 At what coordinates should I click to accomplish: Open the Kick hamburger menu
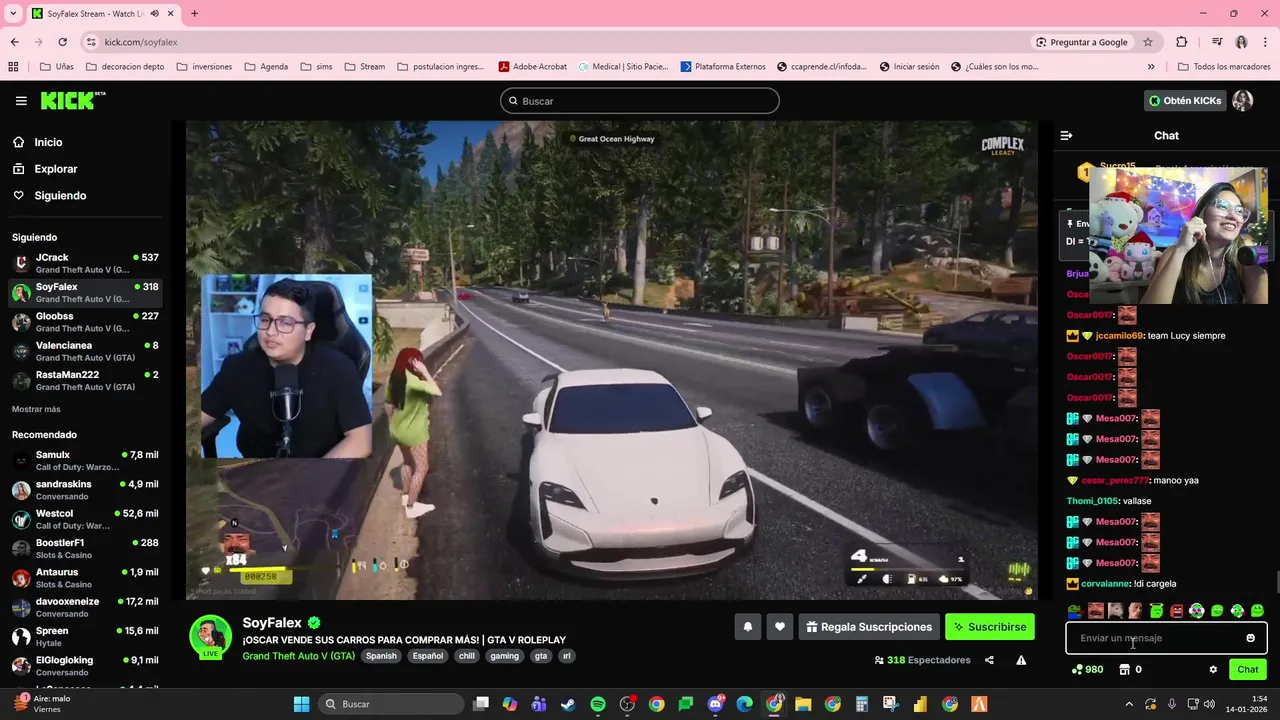[21, 101]
